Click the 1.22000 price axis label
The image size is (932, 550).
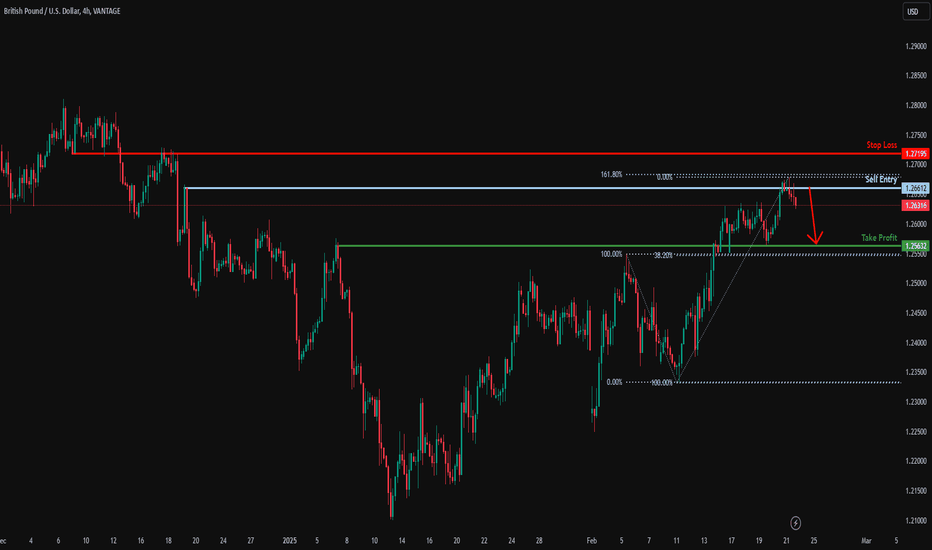point(916,461)
